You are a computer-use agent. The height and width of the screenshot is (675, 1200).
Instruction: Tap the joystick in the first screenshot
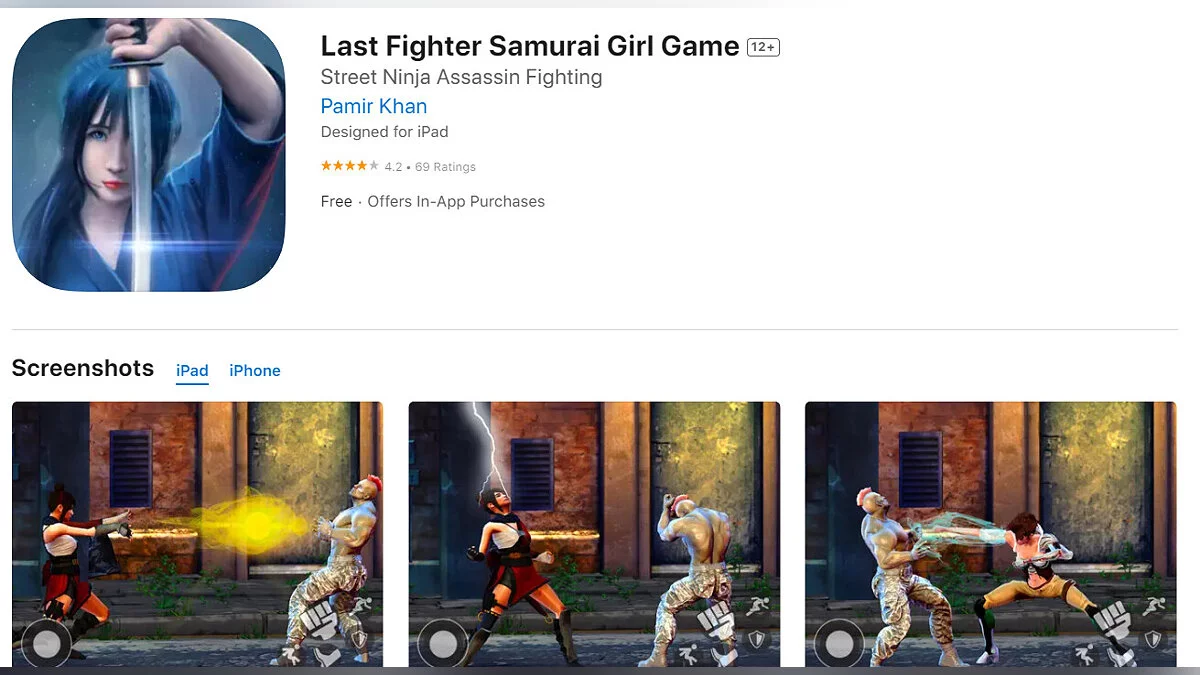click(x=46, y=644)
